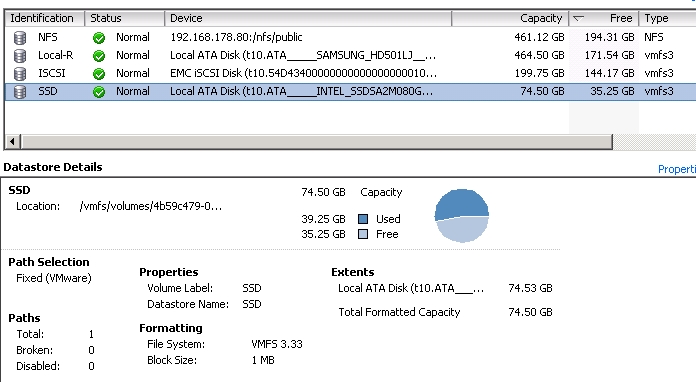The image size is (696, 382).
Task: Click green status check icon for ISCSI
Action: tap(99, 73)
